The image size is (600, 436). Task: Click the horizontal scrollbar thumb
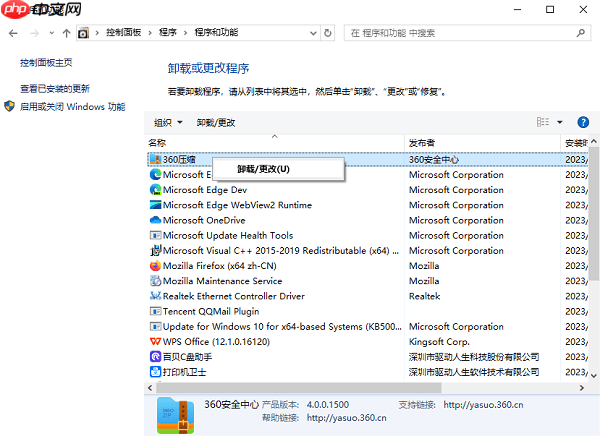(x=299, y=388)
